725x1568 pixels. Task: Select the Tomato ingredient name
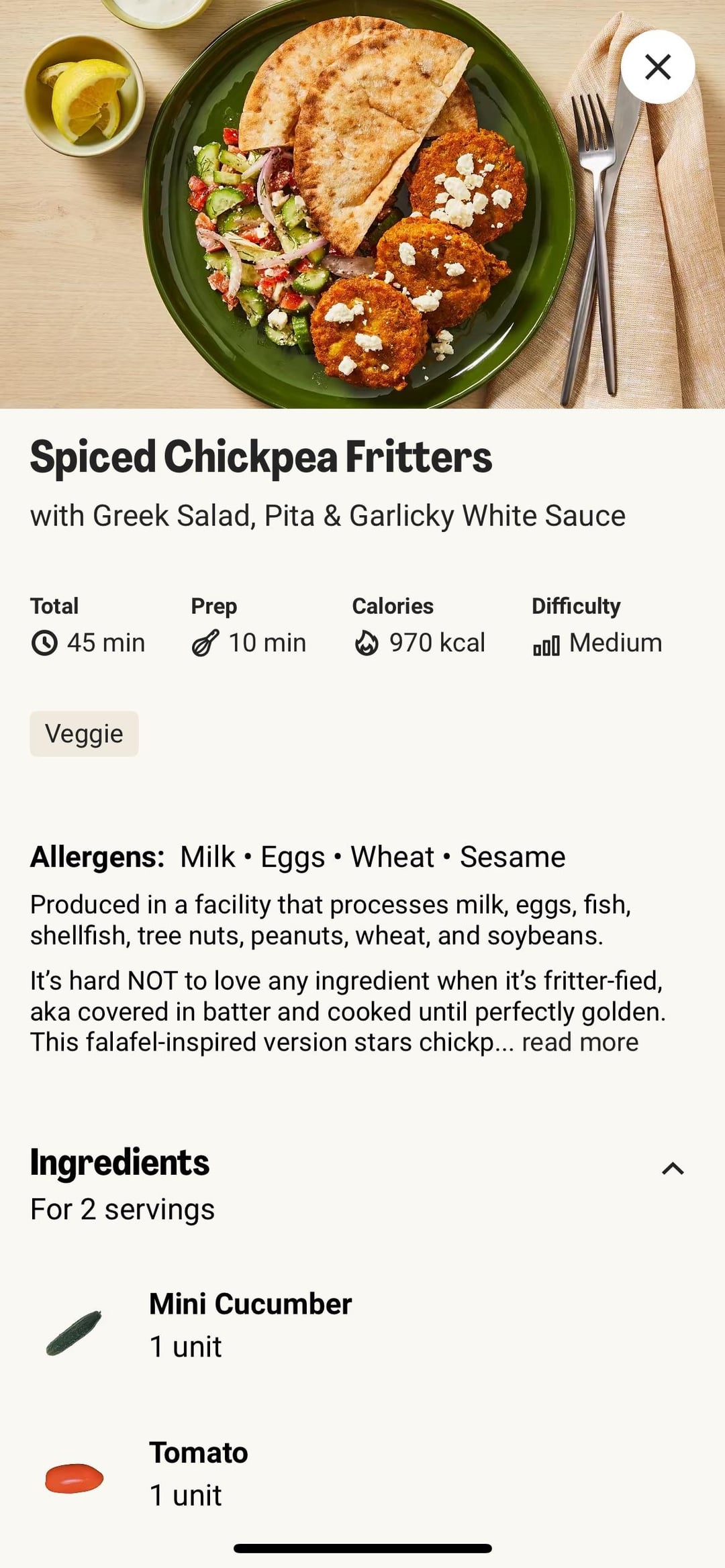(199, 1453)
